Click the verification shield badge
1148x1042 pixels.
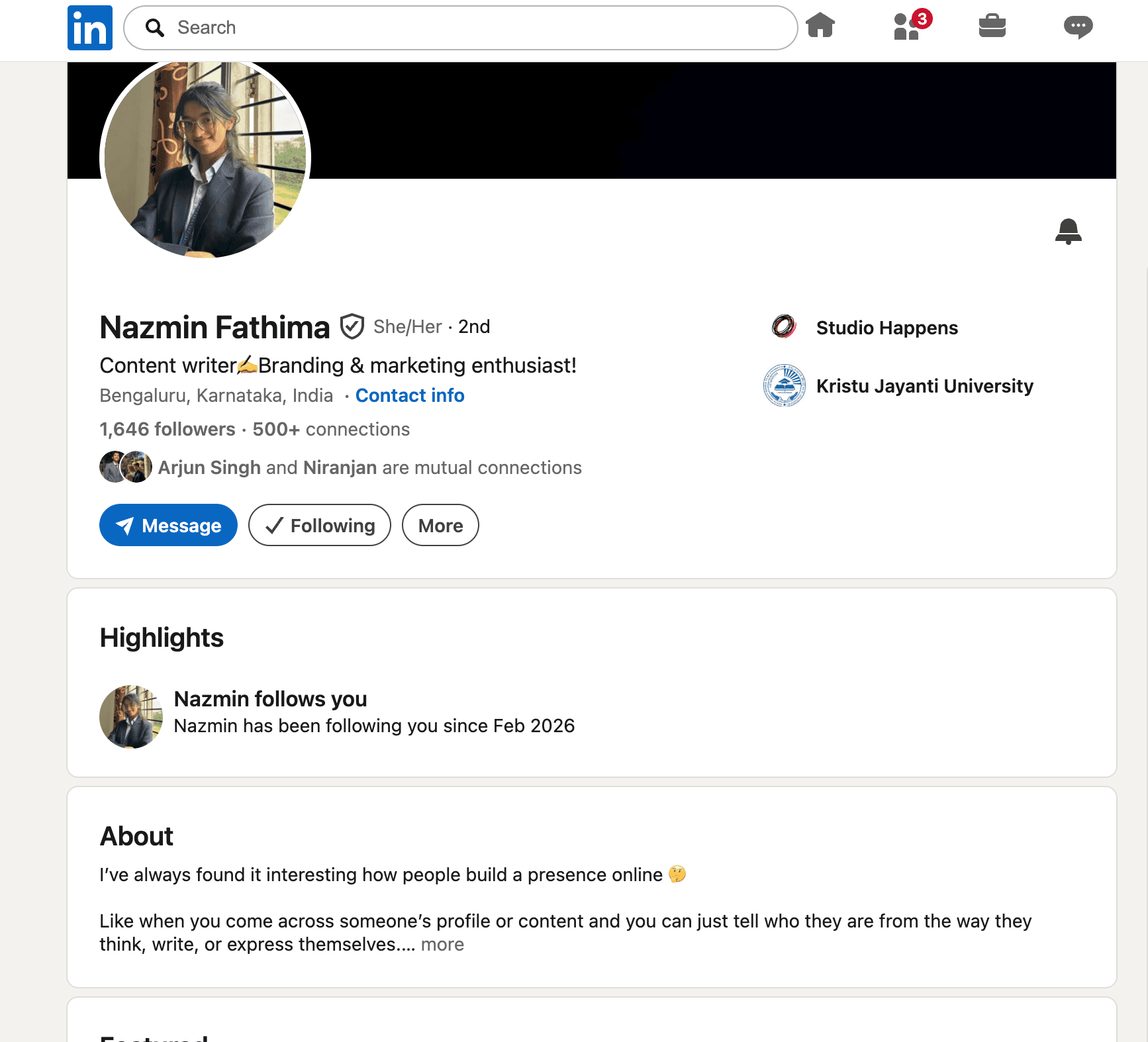coord(352,326)
